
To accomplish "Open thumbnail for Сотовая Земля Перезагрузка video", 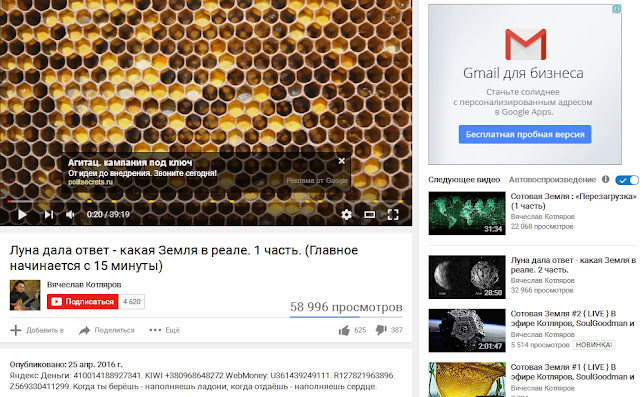I will [x=467, y=213].
